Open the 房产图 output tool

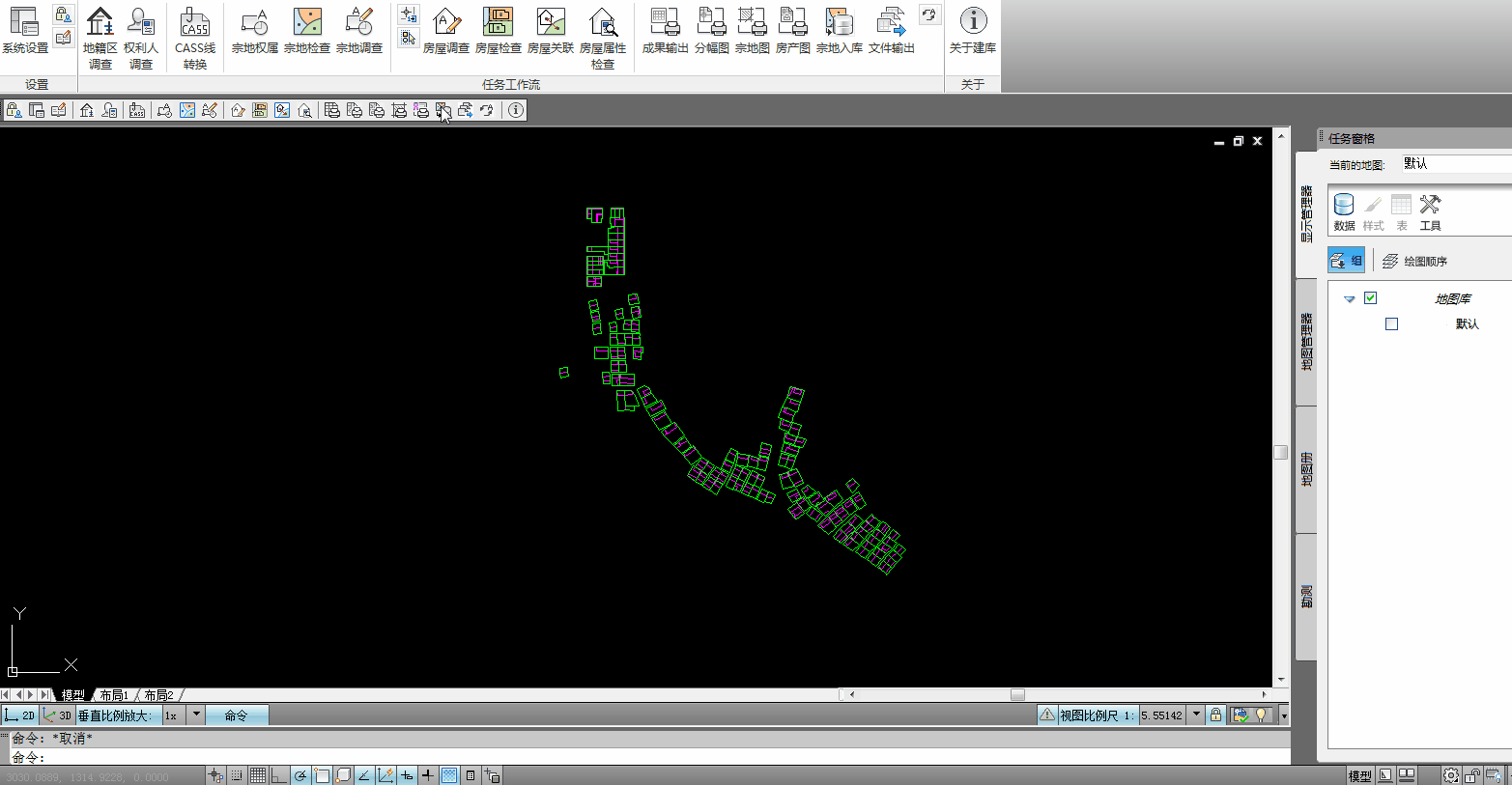793,31
